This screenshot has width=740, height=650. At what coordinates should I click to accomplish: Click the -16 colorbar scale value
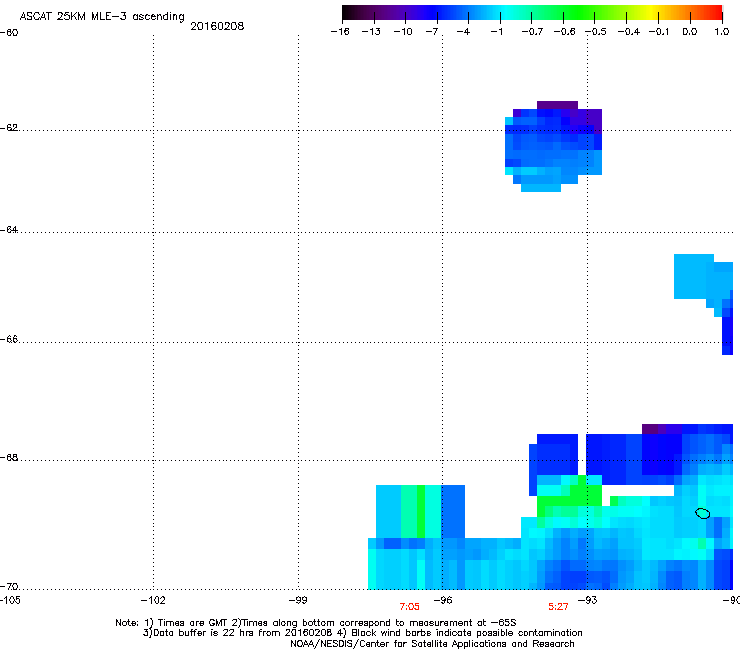coord(340,32)
